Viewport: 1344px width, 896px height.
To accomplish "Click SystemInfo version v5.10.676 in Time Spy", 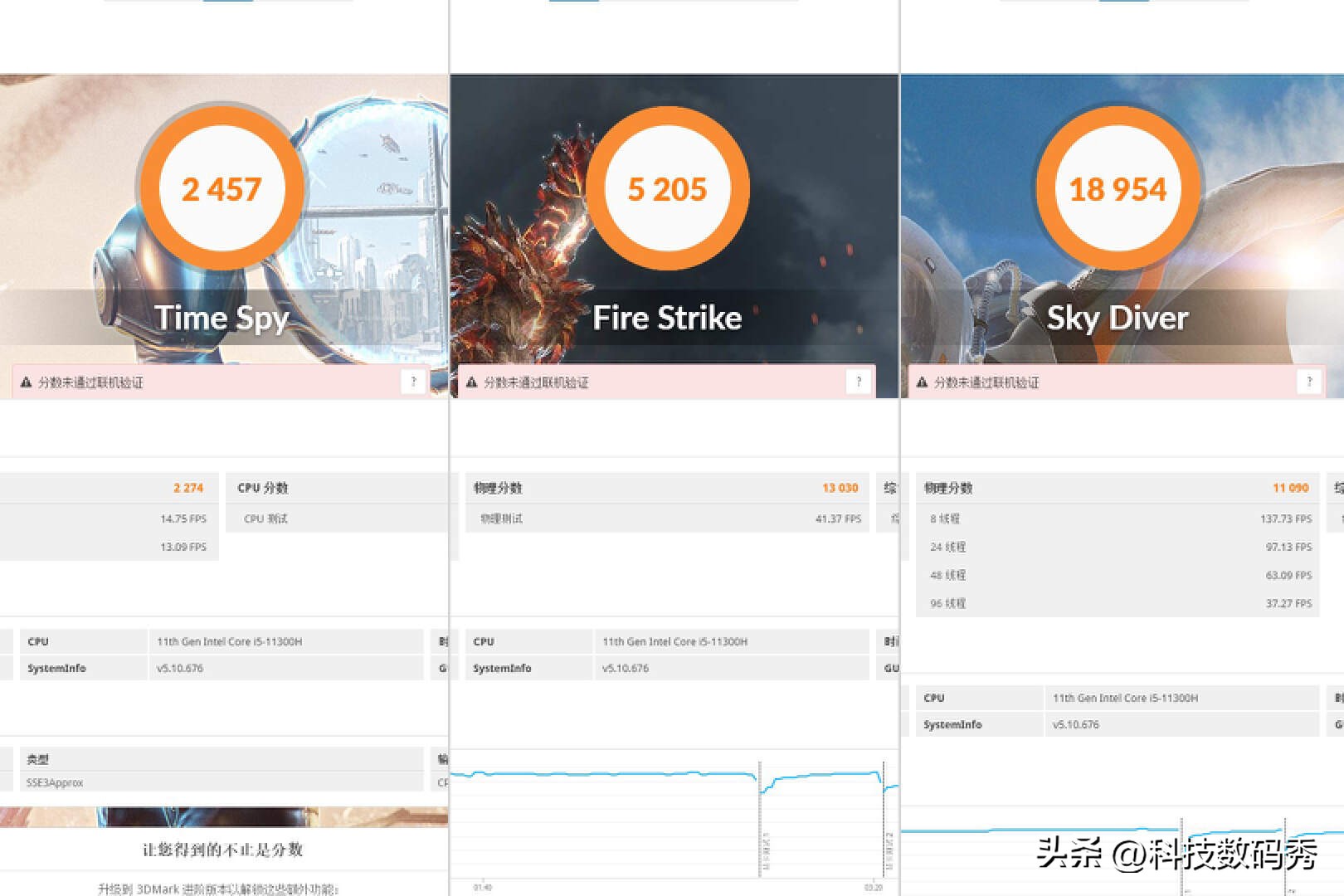I will click(x=179, y=668).
